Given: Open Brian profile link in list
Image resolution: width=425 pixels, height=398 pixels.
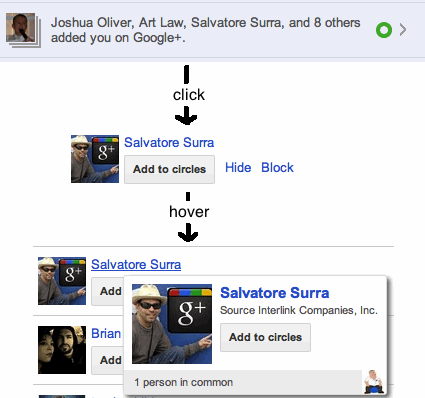Looking at the screenshot, I should [106, 333].
